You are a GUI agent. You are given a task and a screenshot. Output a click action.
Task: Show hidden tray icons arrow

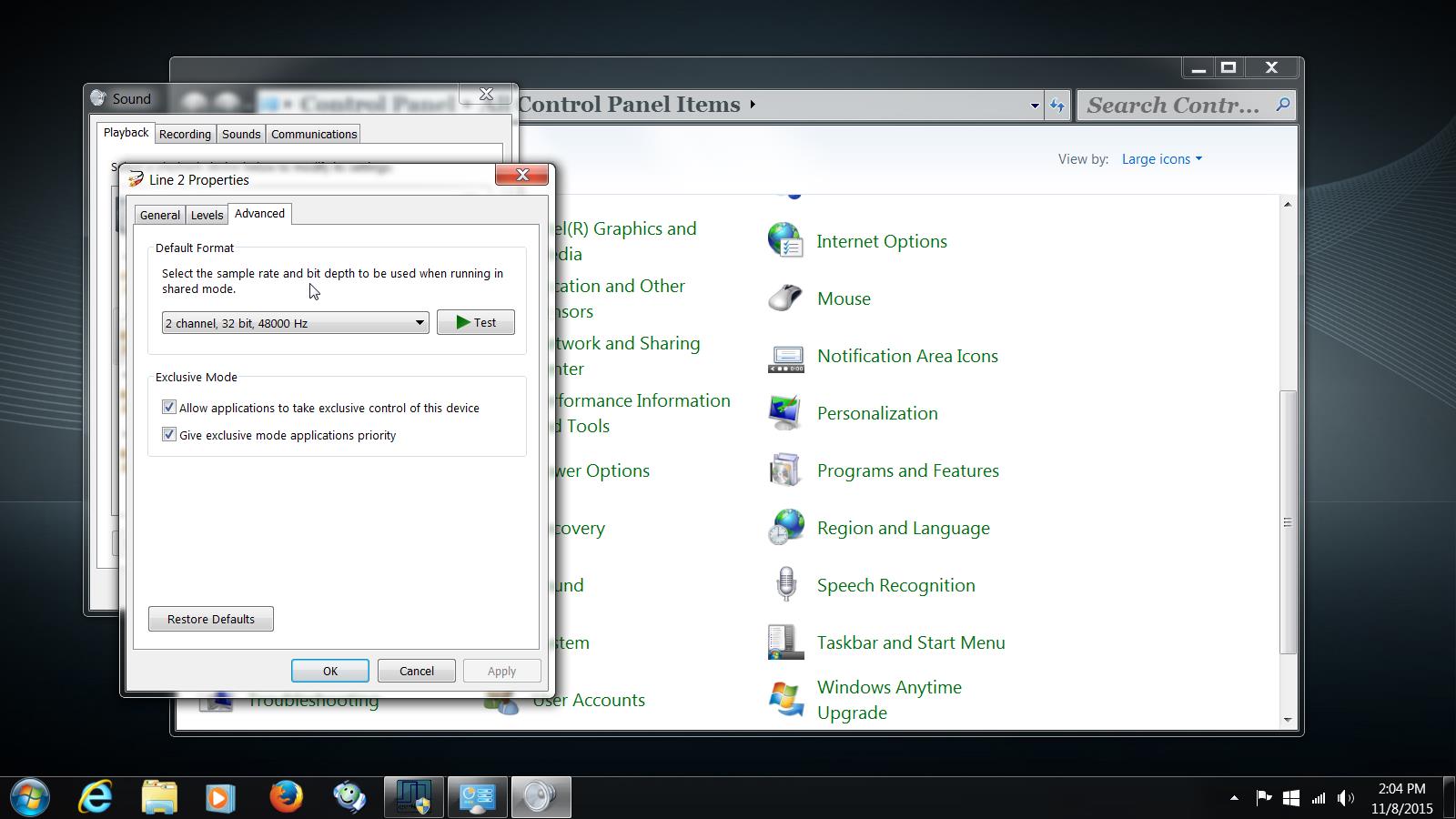1234,798
